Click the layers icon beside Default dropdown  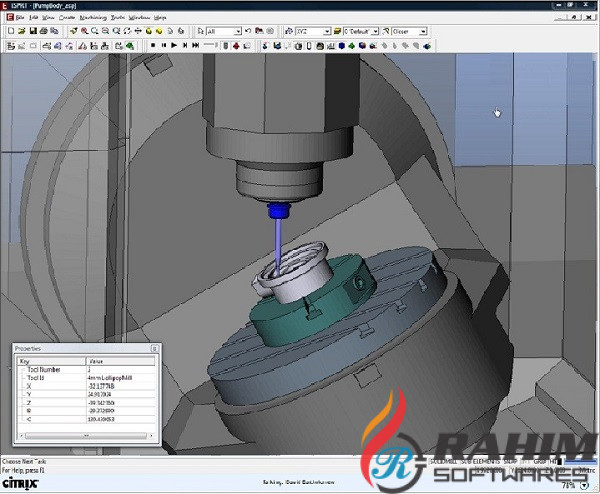(x=337, y=31)
